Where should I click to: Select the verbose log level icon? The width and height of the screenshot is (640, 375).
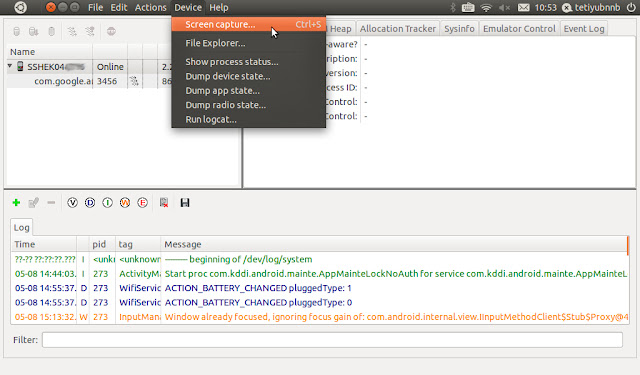(x=72, y=203)
